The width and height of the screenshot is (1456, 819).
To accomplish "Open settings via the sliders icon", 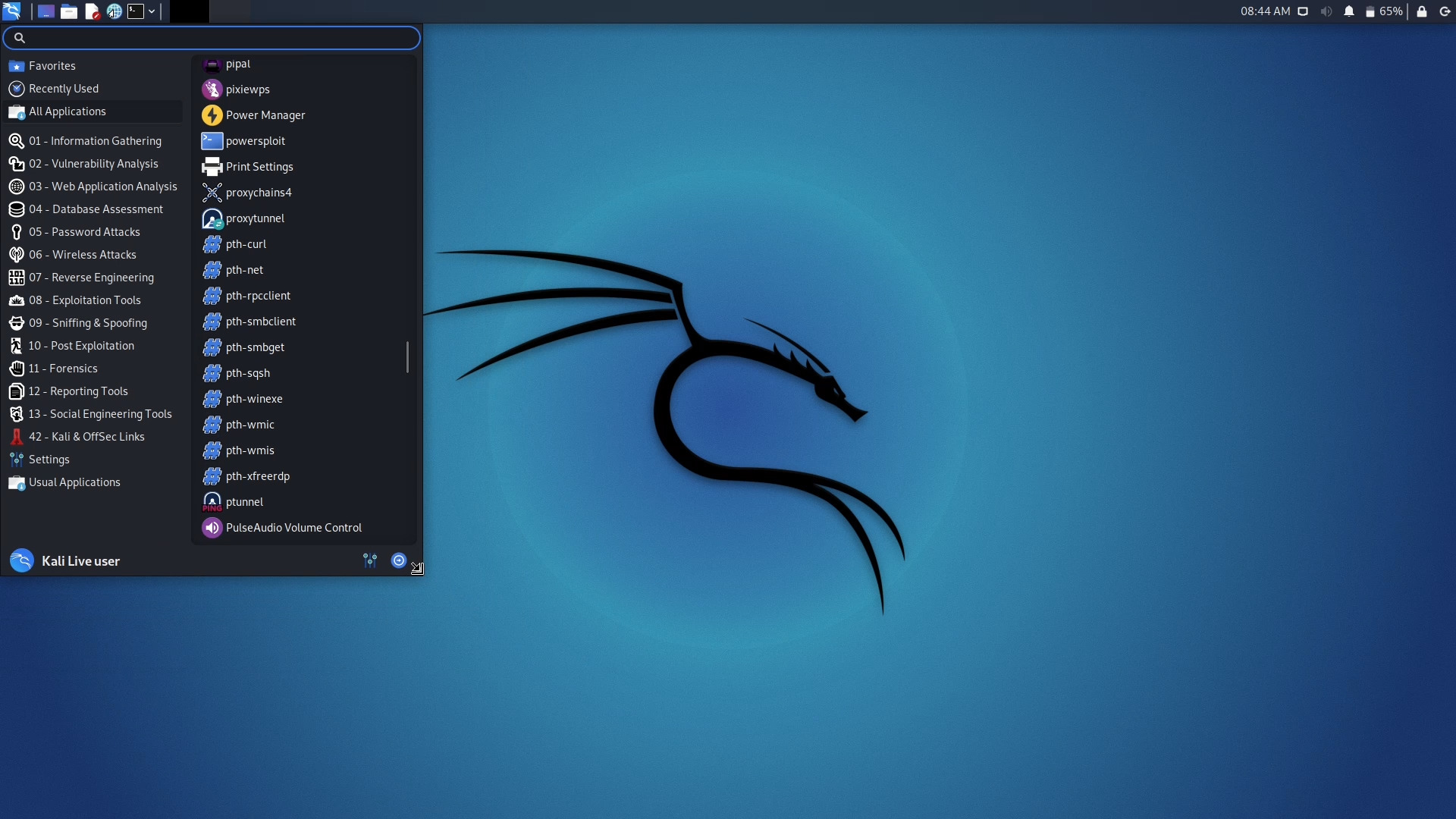I will point(370,560).
